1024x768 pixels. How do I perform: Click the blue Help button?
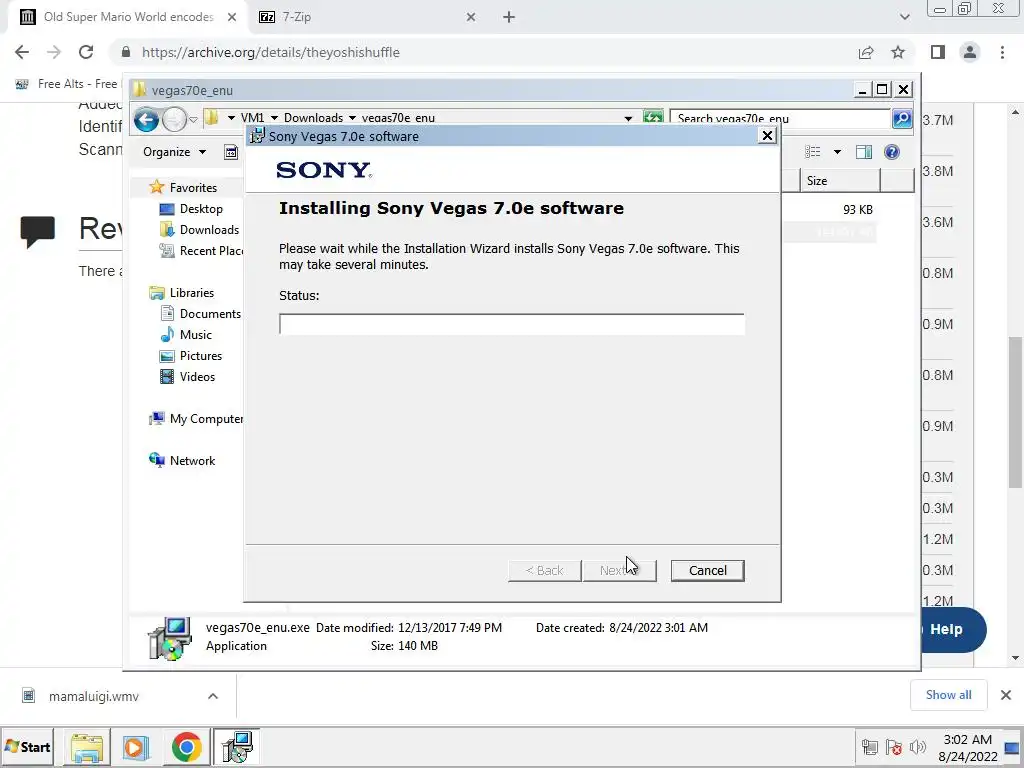(x=953, y=630)
